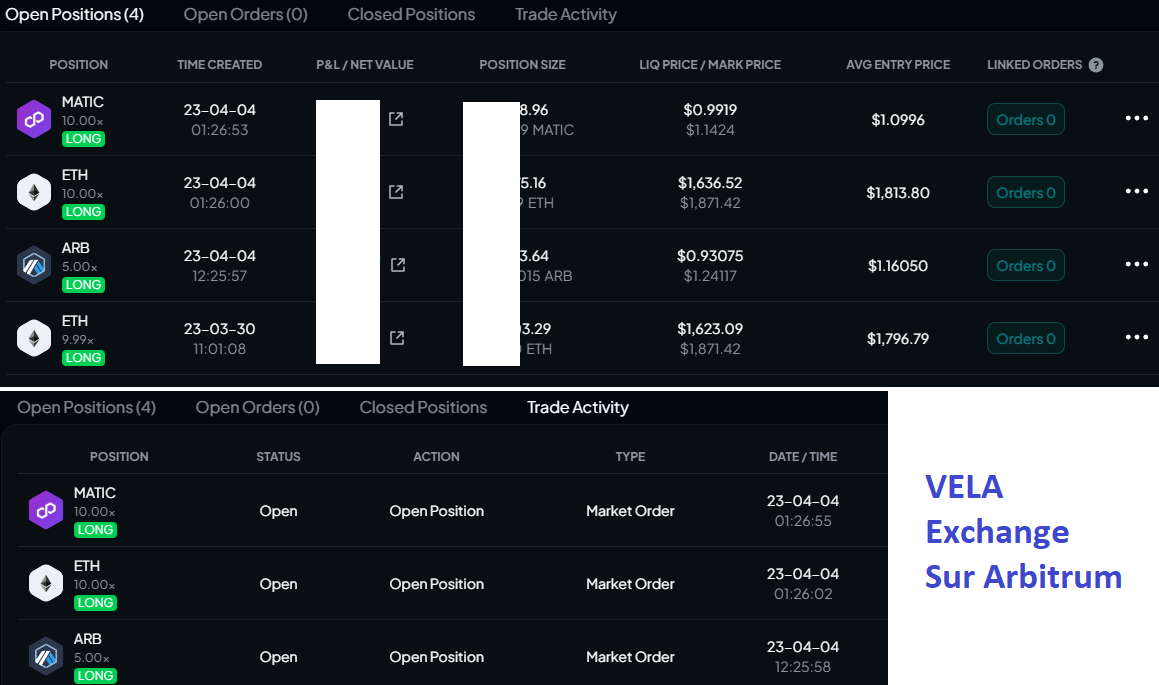Click 10.00x leverage on MATIC open position

tap(82, 120)
